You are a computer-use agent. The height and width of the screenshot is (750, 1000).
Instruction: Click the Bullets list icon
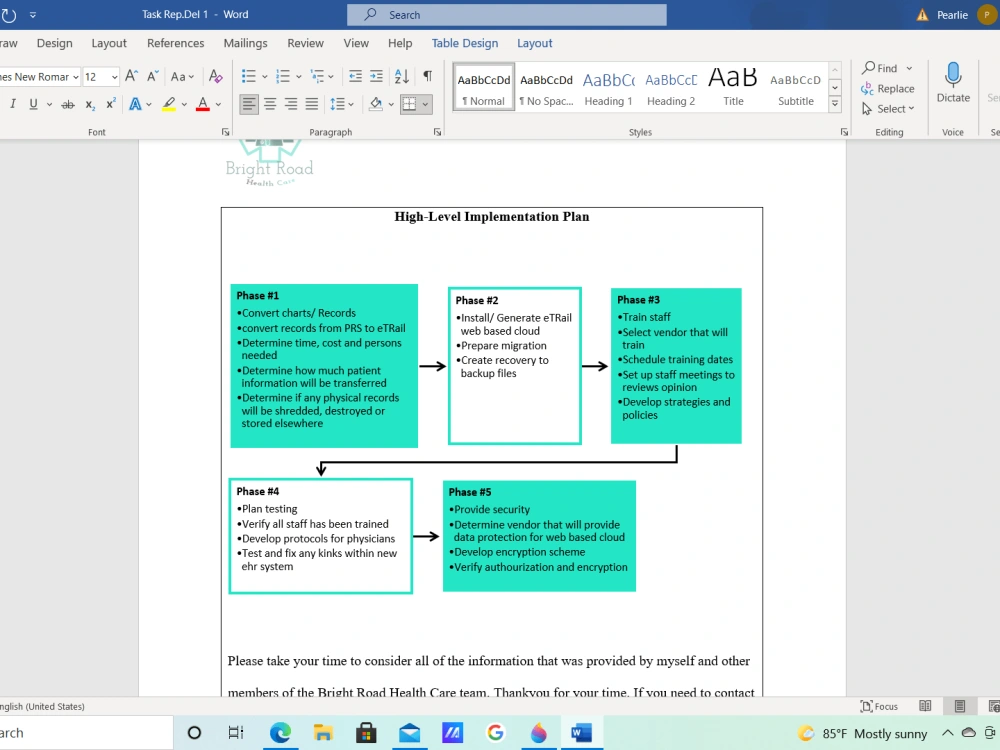tap(249, 77)
